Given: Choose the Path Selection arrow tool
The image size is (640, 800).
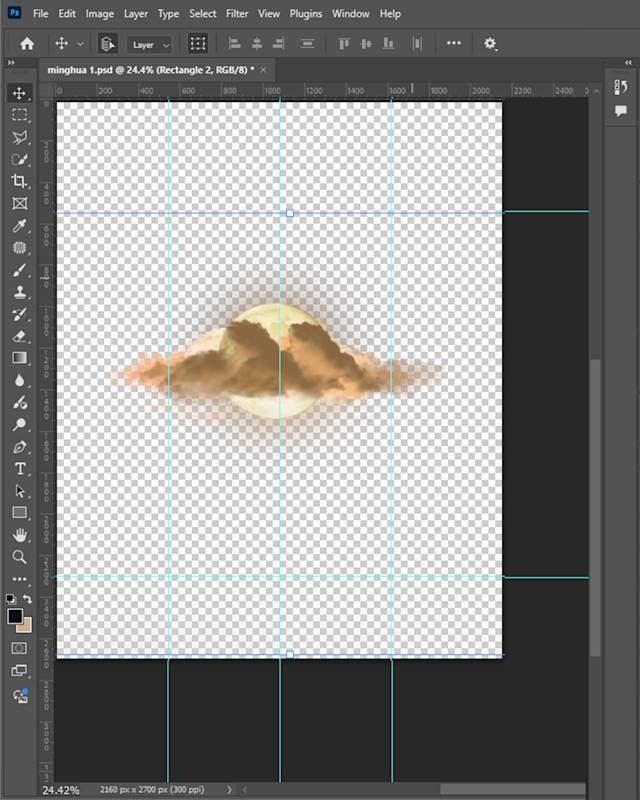Looking at the screenshot, I should [19, 491].
